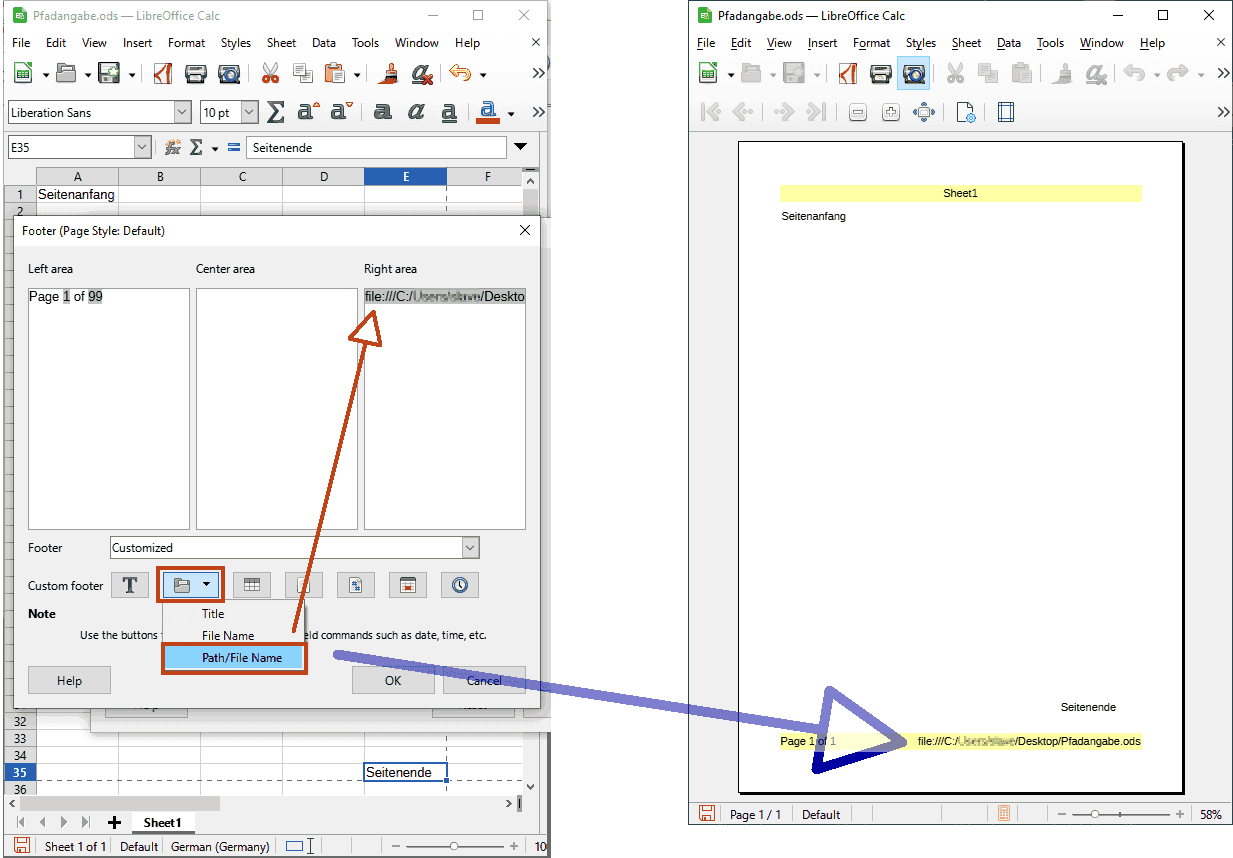Click the Decrease Font Size icon
The width and height of the screenshot is (1233, 858).
pos(341,112)
